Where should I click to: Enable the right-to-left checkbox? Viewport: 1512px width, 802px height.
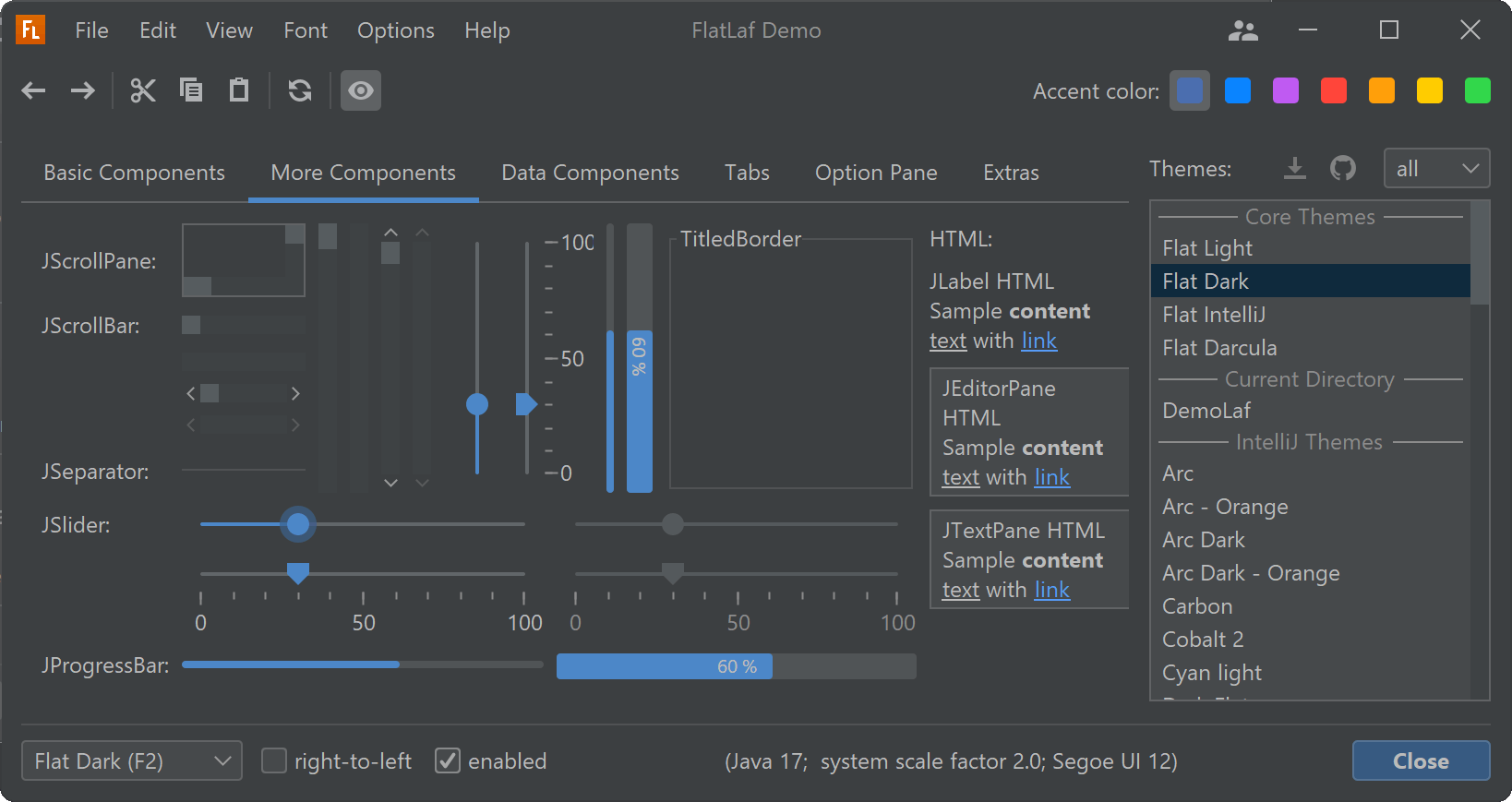[274, 761]
